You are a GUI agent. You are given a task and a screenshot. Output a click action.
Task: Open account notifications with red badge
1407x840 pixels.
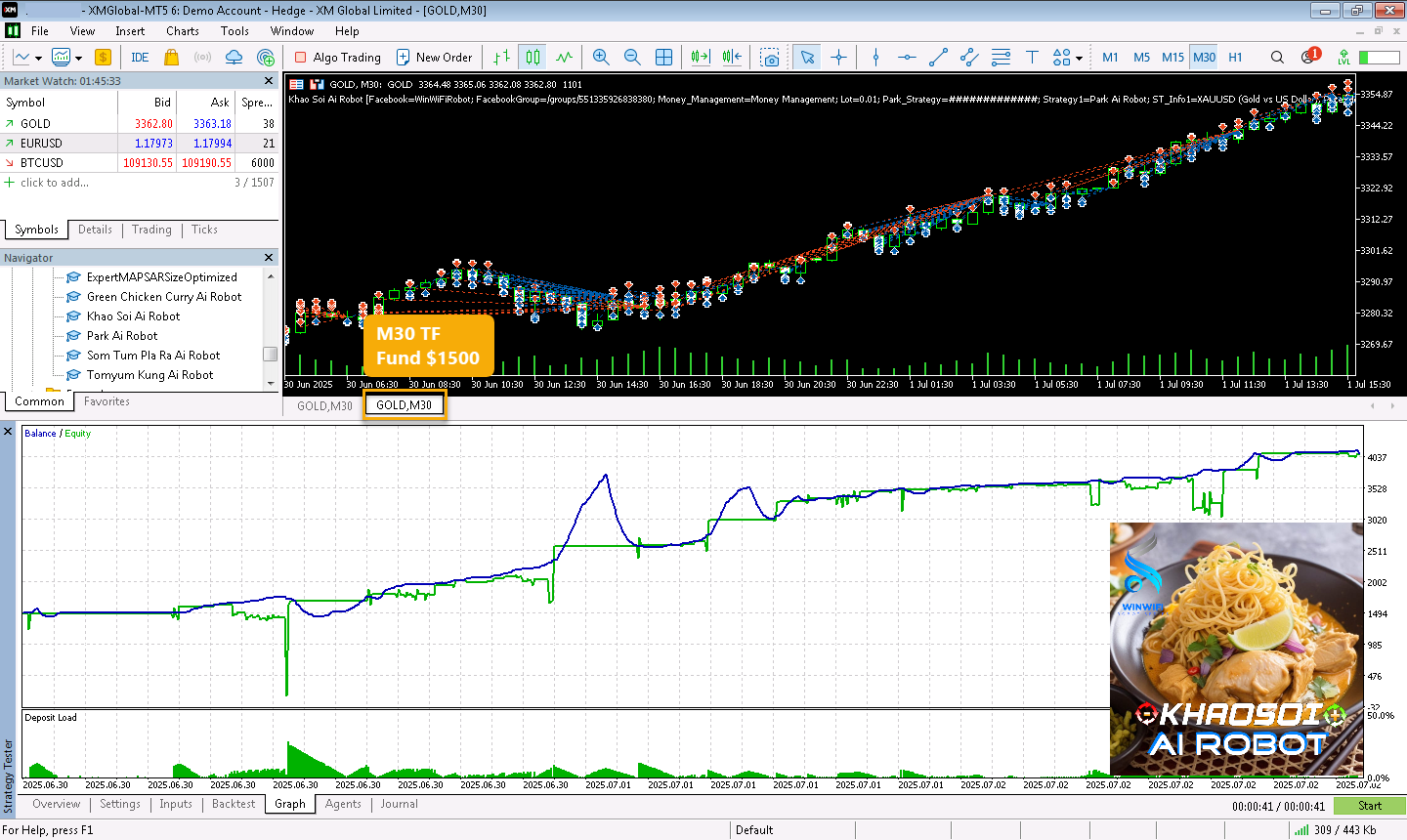point(1309,56)
